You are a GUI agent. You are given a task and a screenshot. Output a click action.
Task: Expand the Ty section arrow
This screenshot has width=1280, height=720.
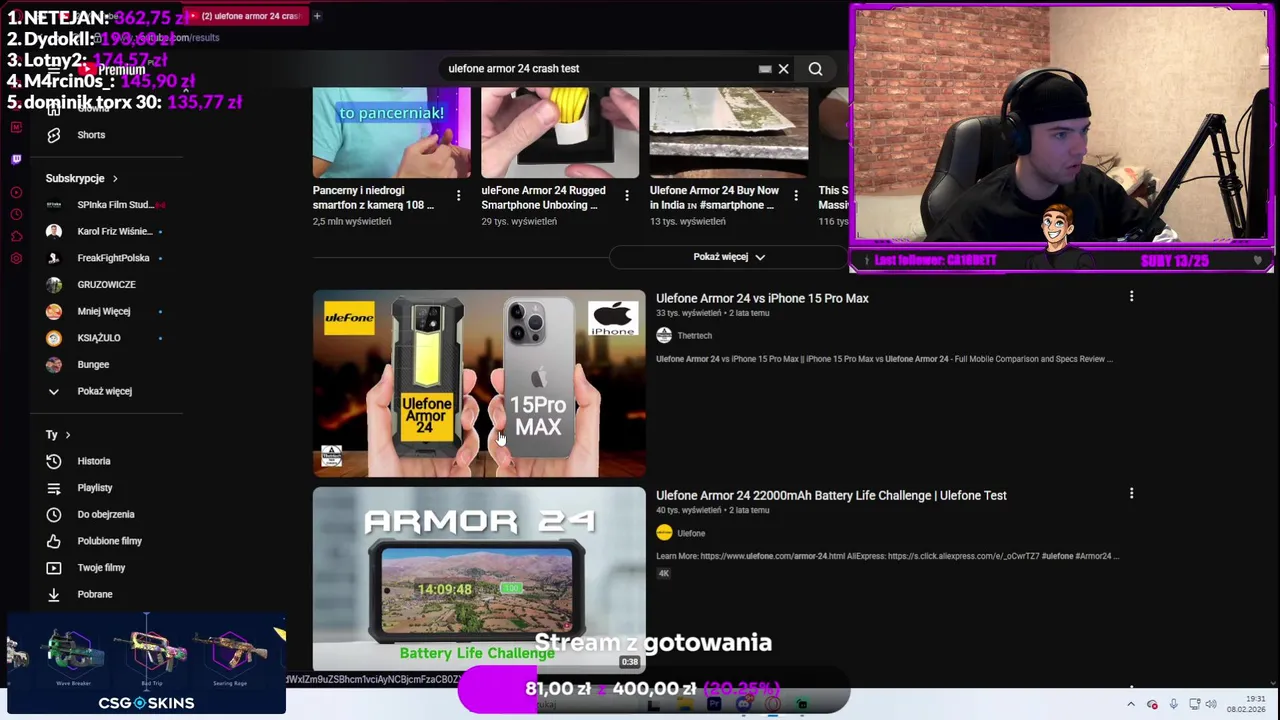[67, 435]
